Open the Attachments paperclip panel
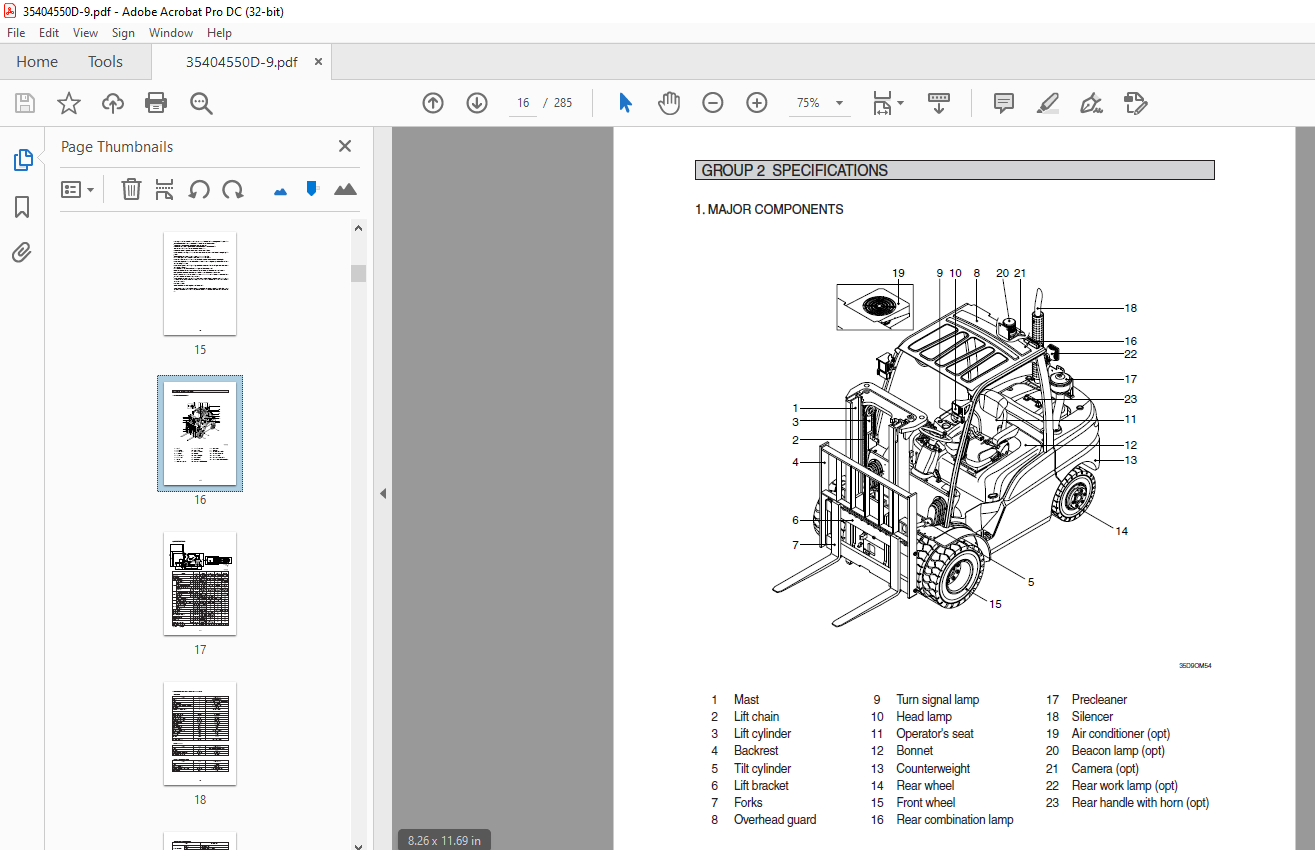 tap(22, 252)
